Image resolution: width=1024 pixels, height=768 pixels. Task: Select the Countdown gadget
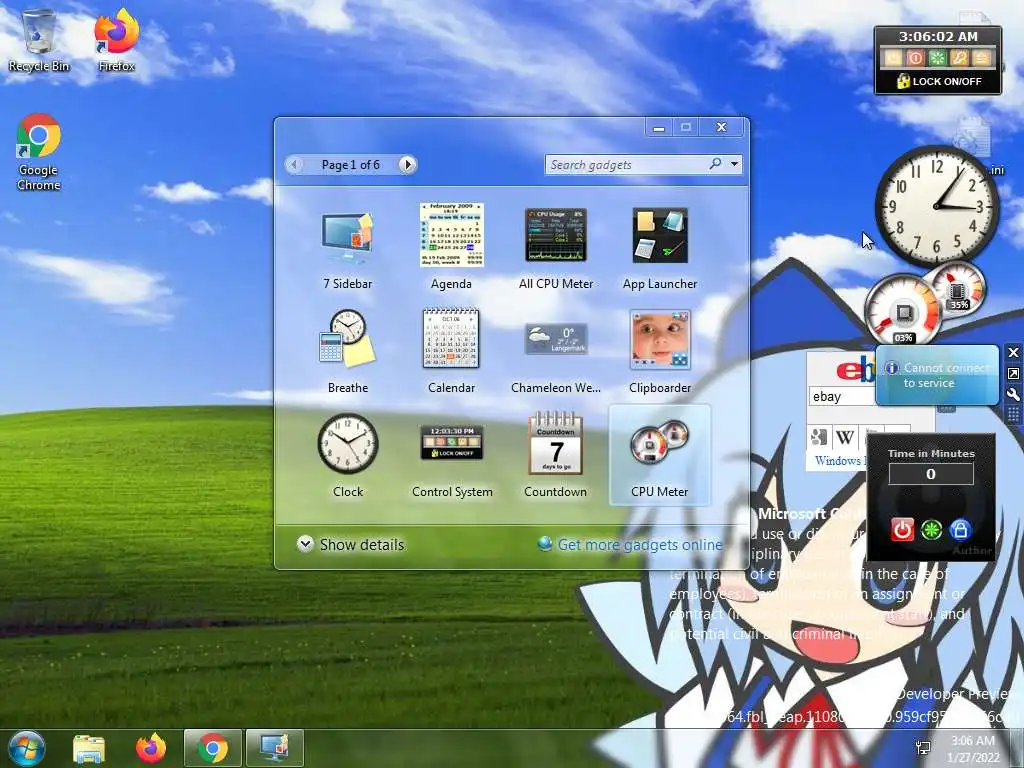click(556, 456)
